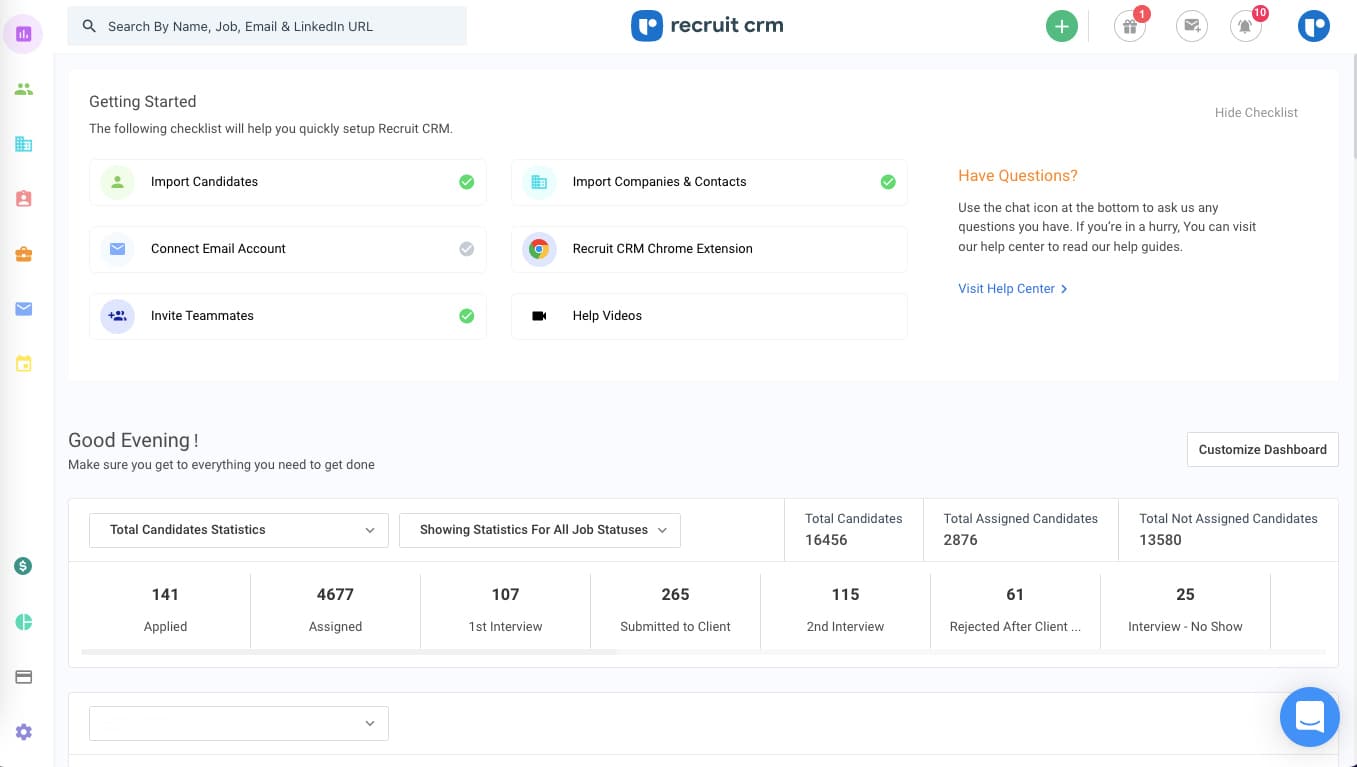The image size is (1357, 767).
Task: Open the calendar icon in the sidebar
Action: click(x=24, y=364)
